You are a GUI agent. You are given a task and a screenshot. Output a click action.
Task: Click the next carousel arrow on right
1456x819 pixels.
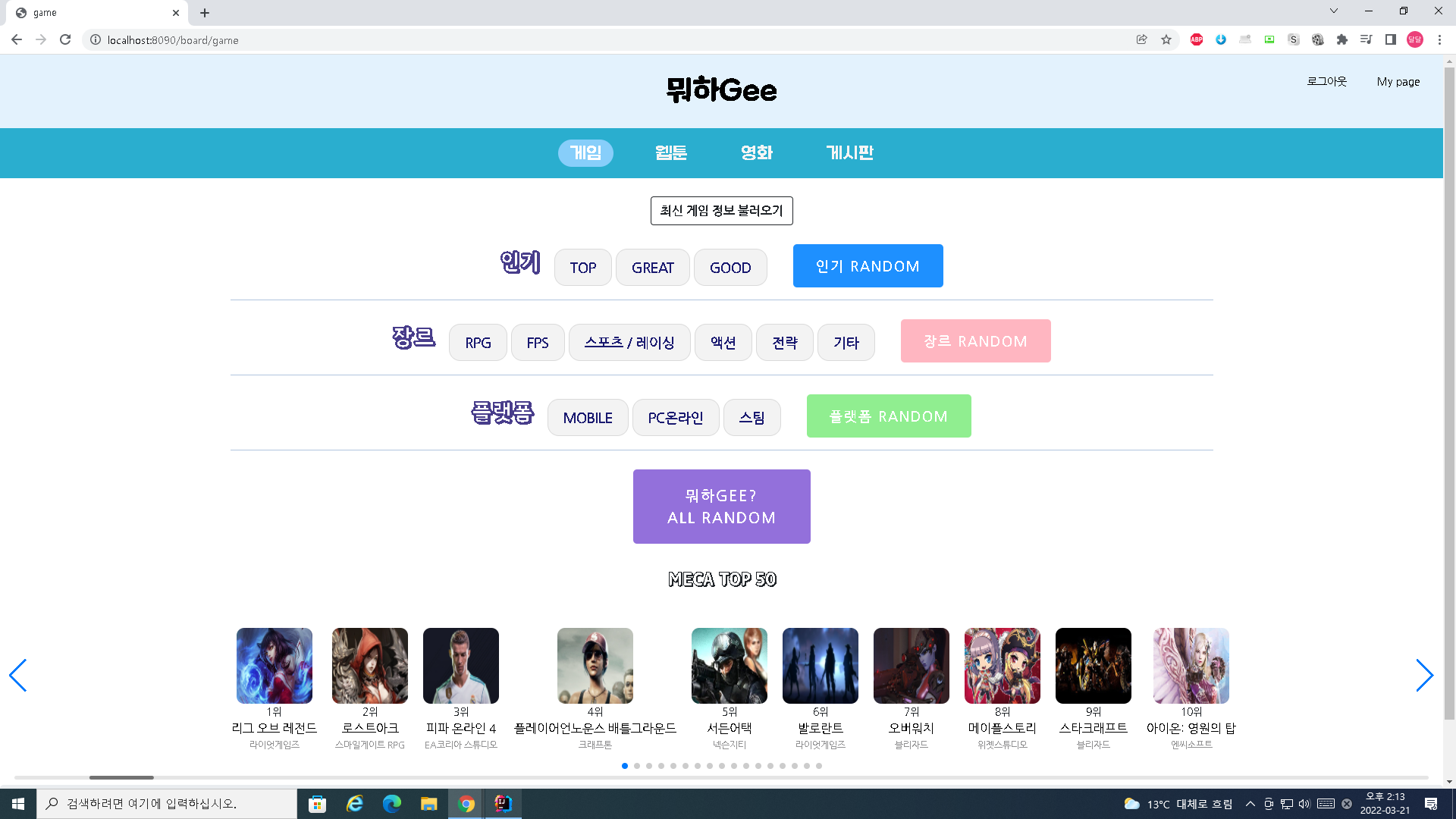(1424, 675)
